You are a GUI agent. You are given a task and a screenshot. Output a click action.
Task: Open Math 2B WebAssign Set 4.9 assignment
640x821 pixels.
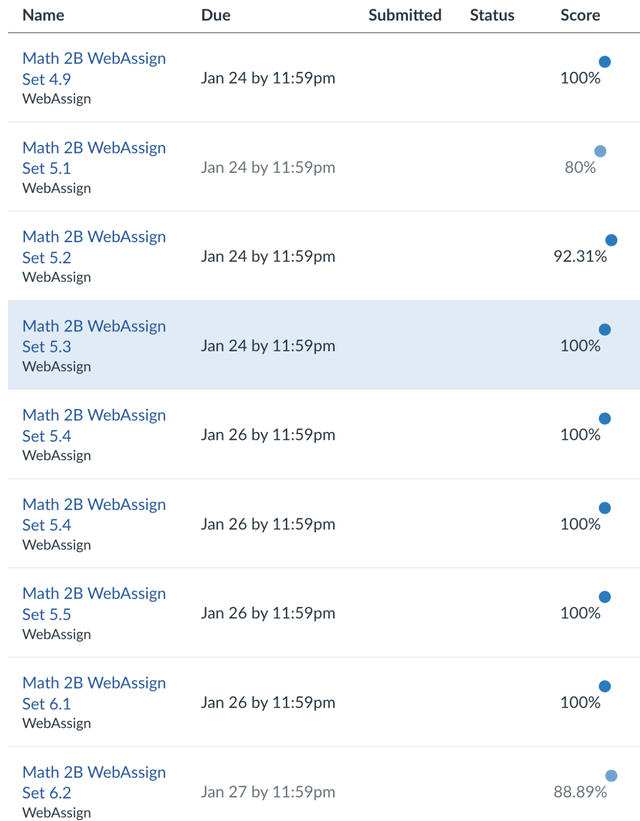93,68
